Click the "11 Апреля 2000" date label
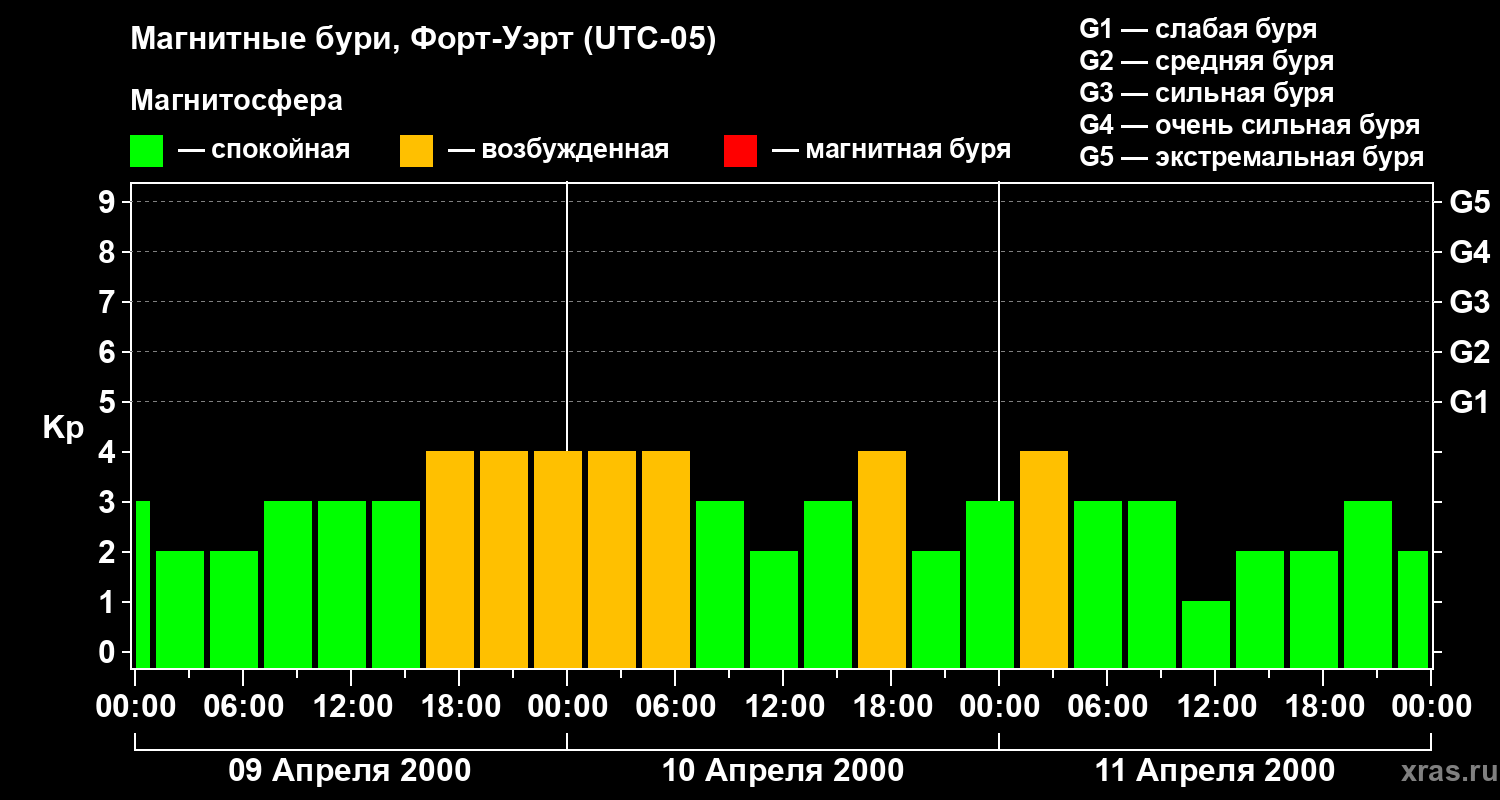1500x800 pixels. click(x=1215, y=771)
